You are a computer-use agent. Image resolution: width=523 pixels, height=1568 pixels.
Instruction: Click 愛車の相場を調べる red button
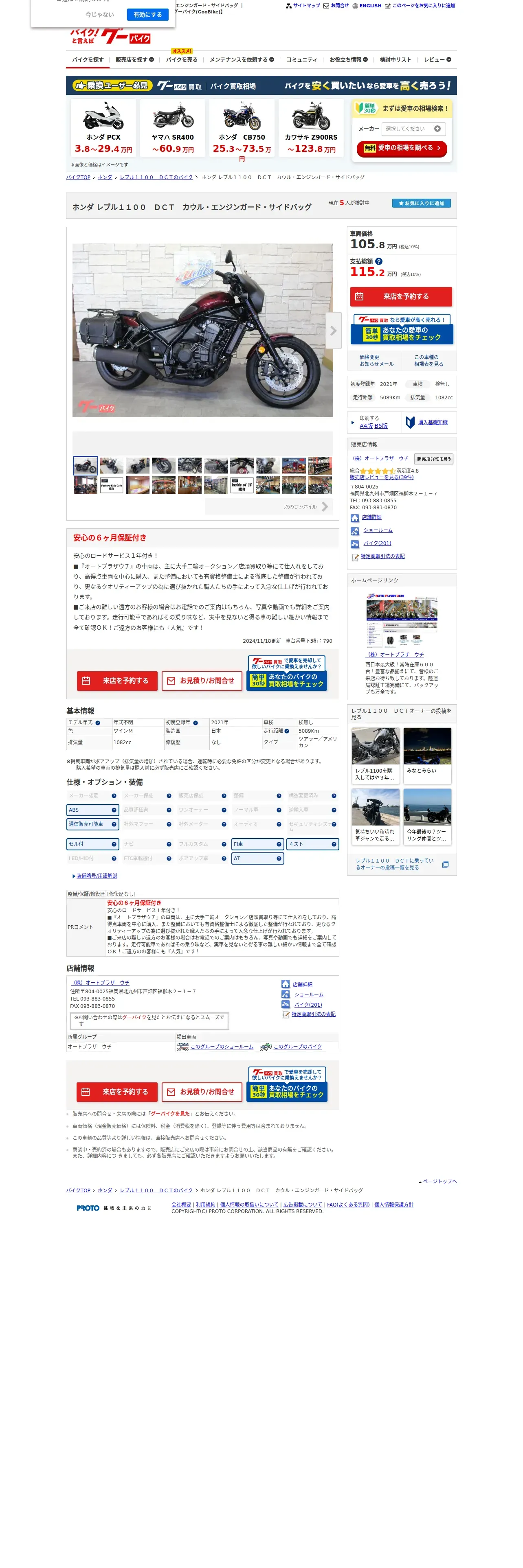pos(401,148)
